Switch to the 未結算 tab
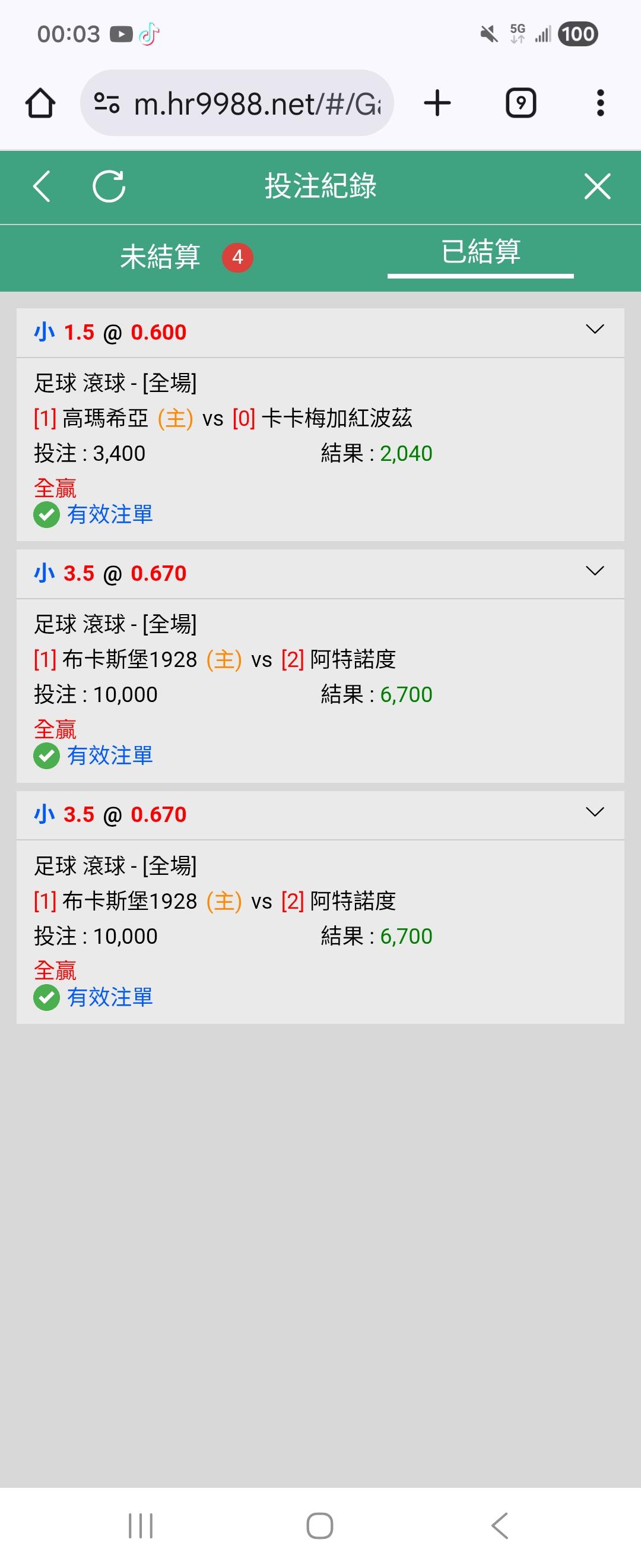 pos(161,257)
